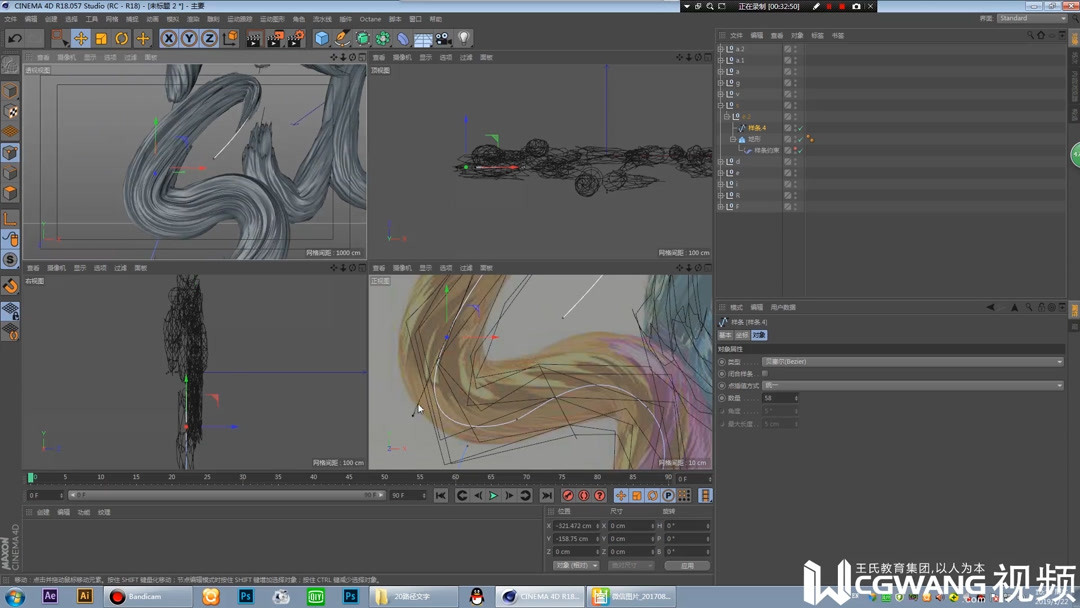Open Photoshop from the Windows taskbar
This screenshot has width=1080, height=608.
click(x=246, y=596)
